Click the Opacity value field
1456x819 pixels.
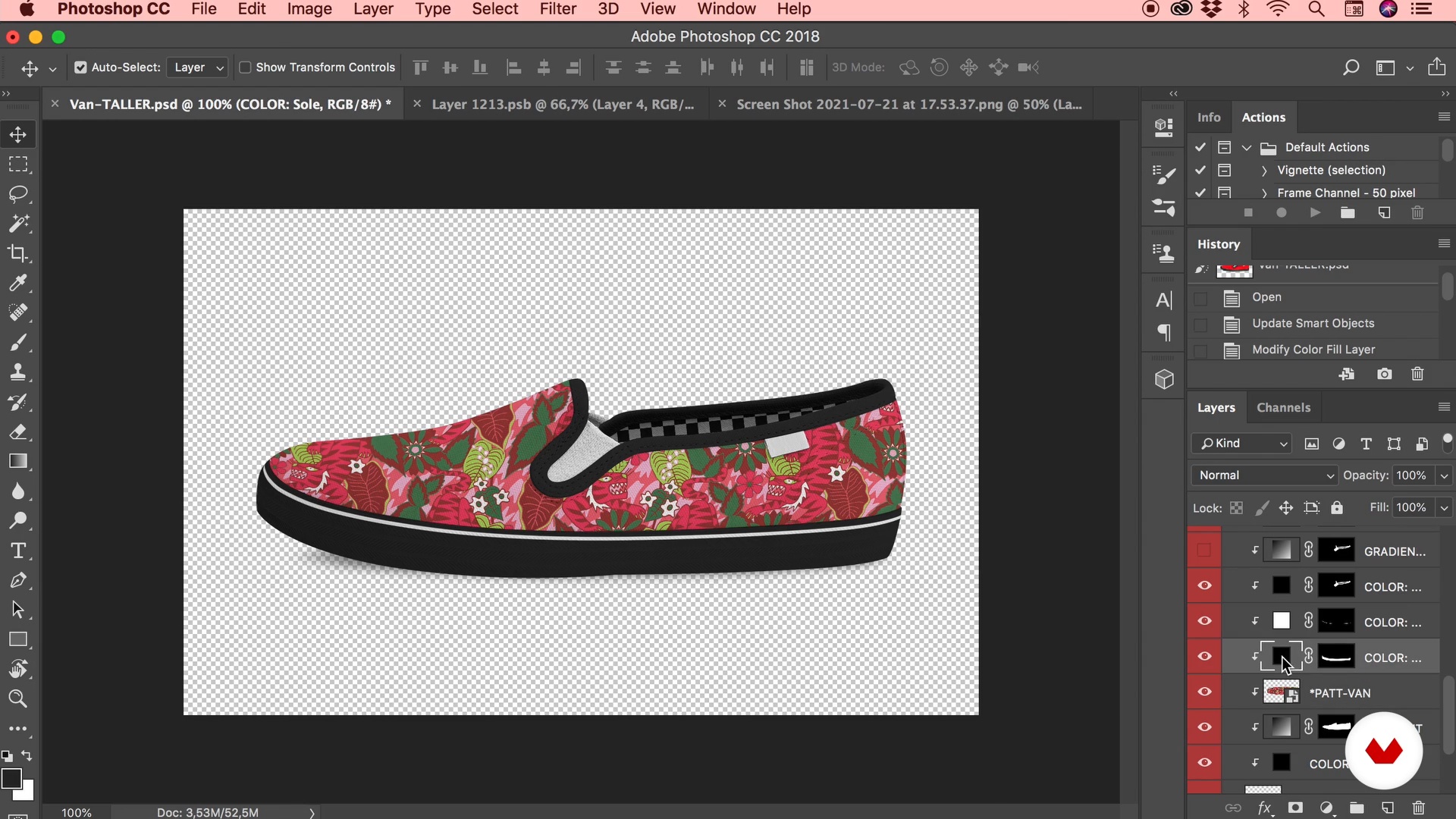[1411, 475]
